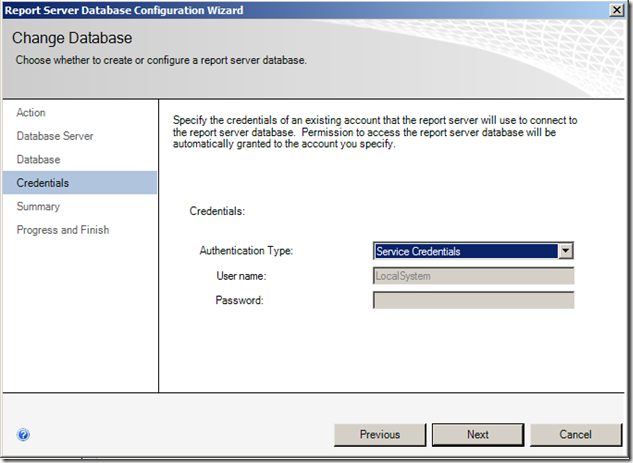Viewport: 633px width, 463px height.
Task: Close the Report Server Configuration Wizard window
Action: [616, 10]
